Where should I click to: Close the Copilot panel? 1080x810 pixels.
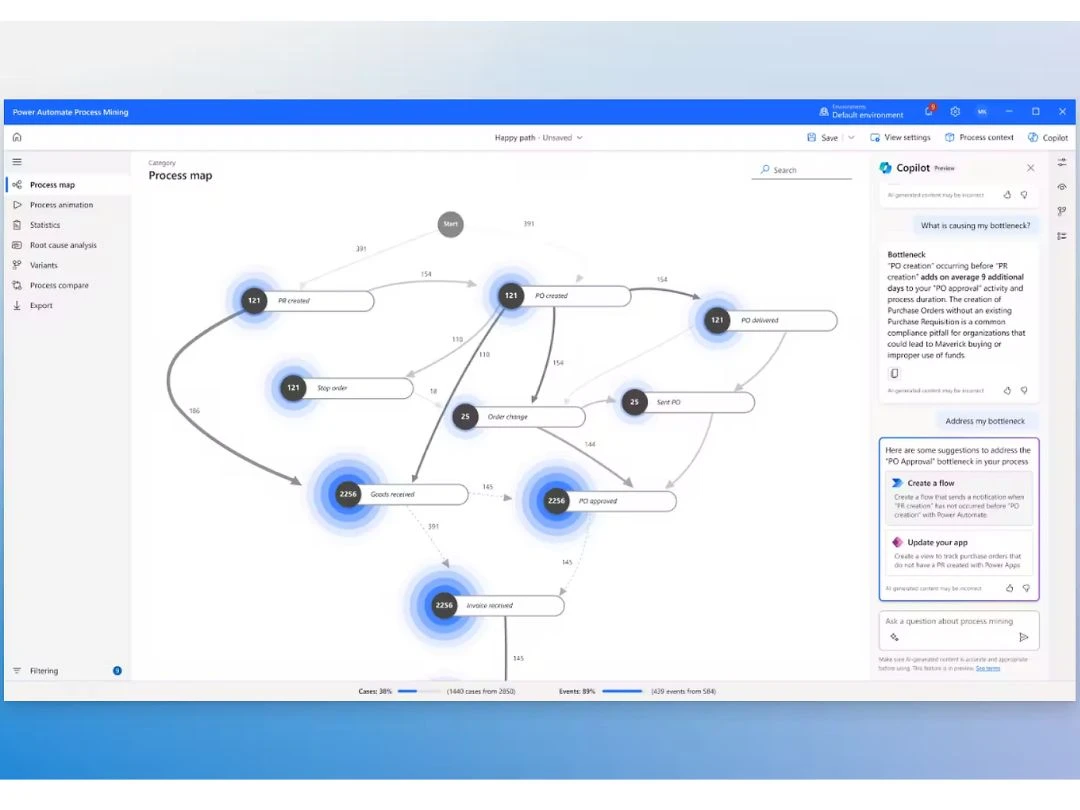click(1031, 168)
